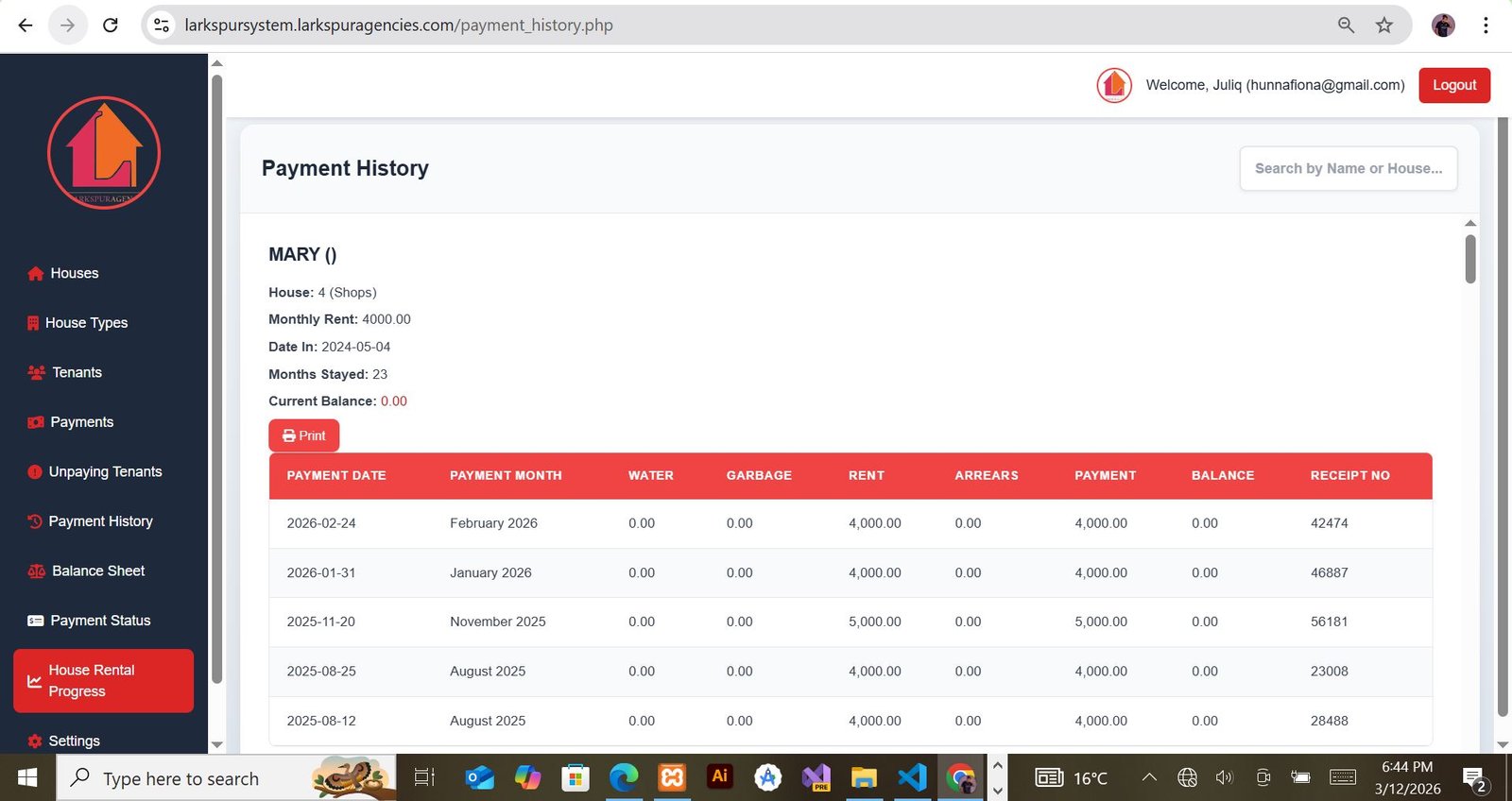Open Adobe Illustrator from taskbar
Screen dimensions: 1512x801
coord(720,777)
